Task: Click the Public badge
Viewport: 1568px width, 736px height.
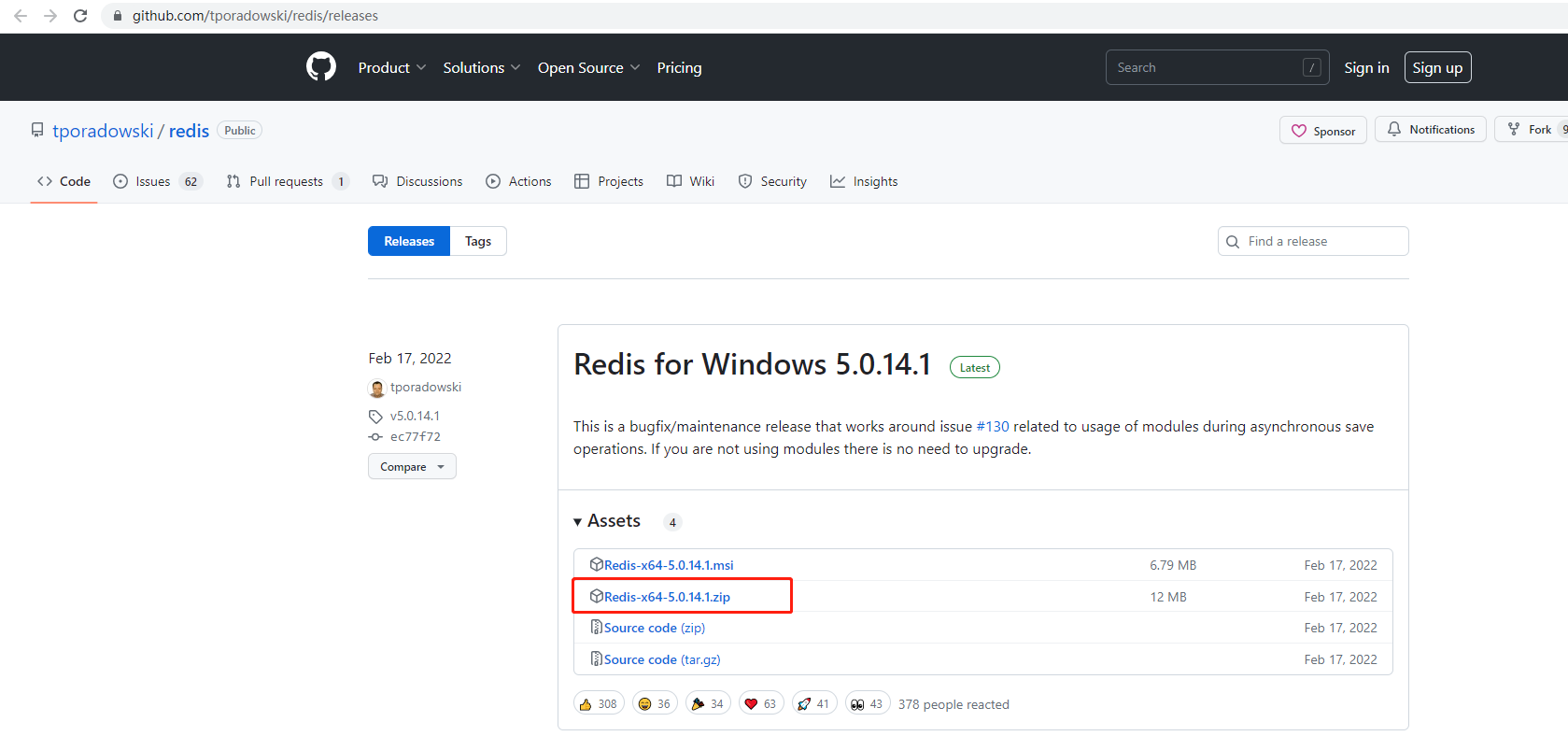Action: tap(239, 130)
